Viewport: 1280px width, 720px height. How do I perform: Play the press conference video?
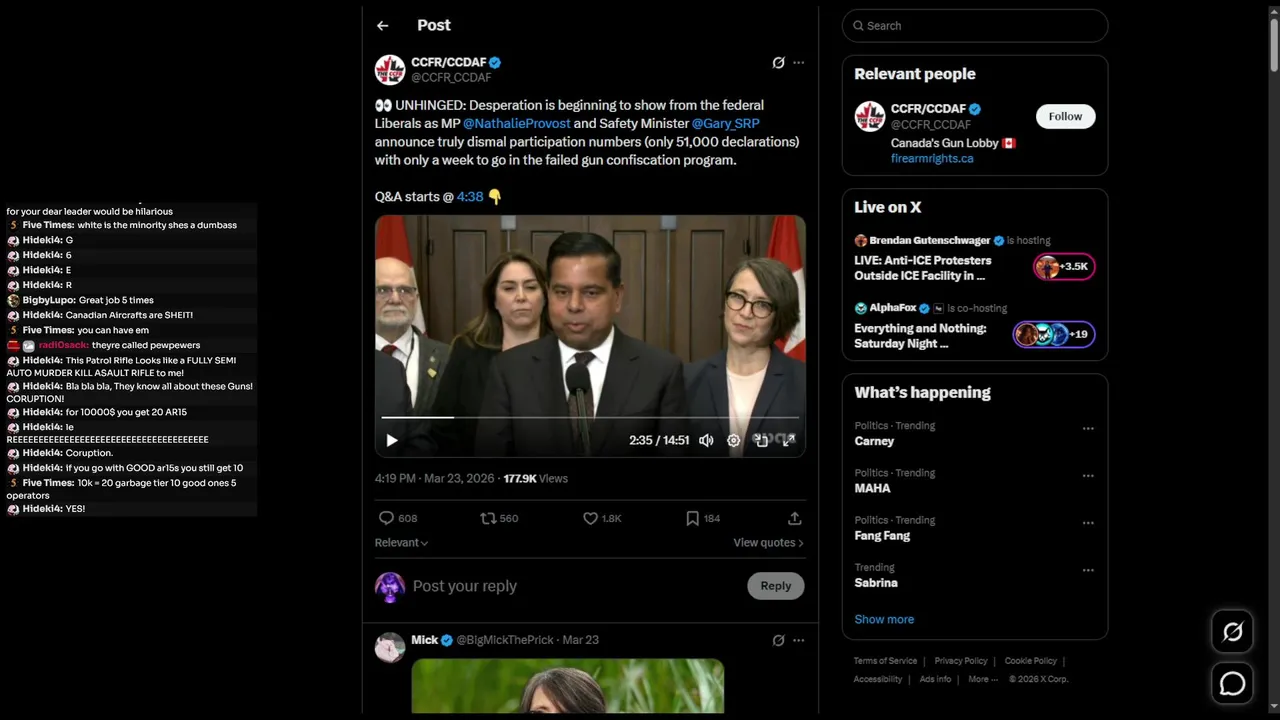click(392, 440)
